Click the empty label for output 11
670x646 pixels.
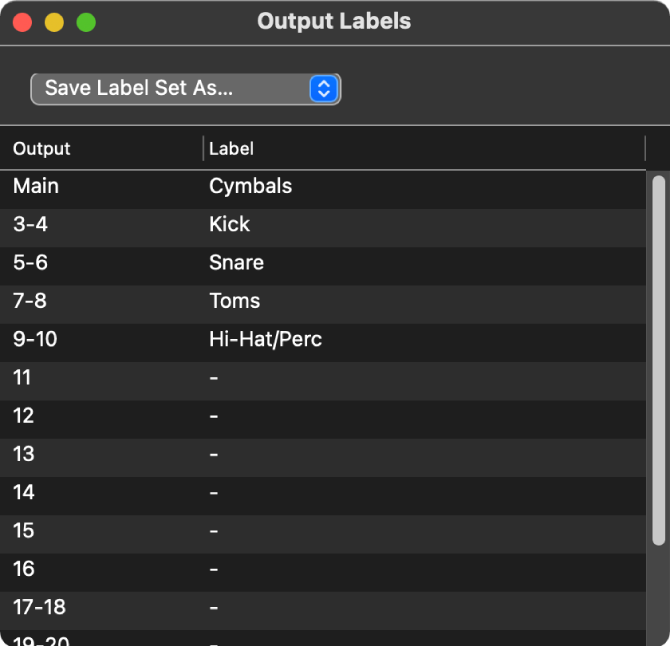(x=214, y=378)
